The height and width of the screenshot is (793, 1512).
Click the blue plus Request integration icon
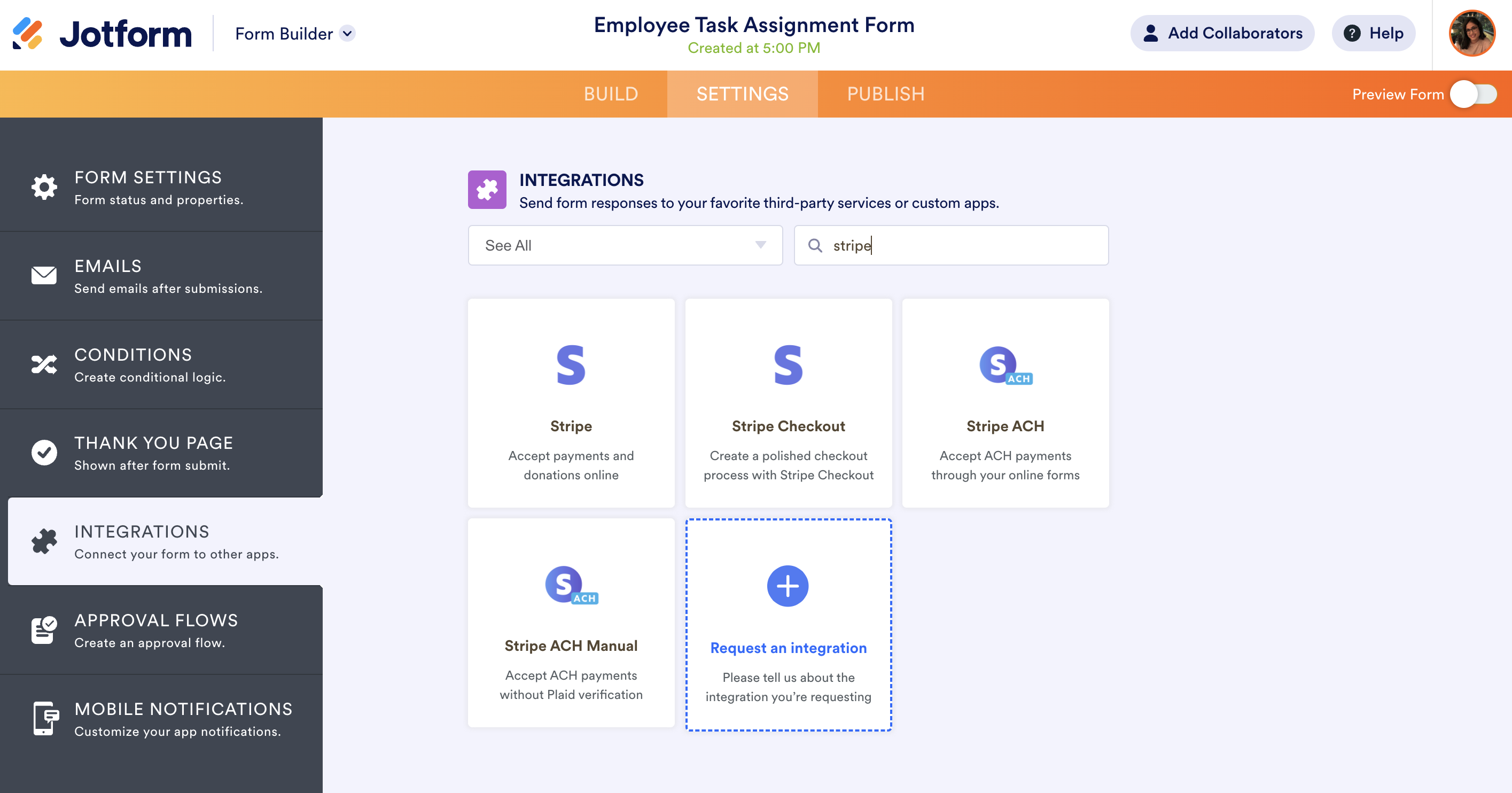pyautogui.click(x=788, y=586)
